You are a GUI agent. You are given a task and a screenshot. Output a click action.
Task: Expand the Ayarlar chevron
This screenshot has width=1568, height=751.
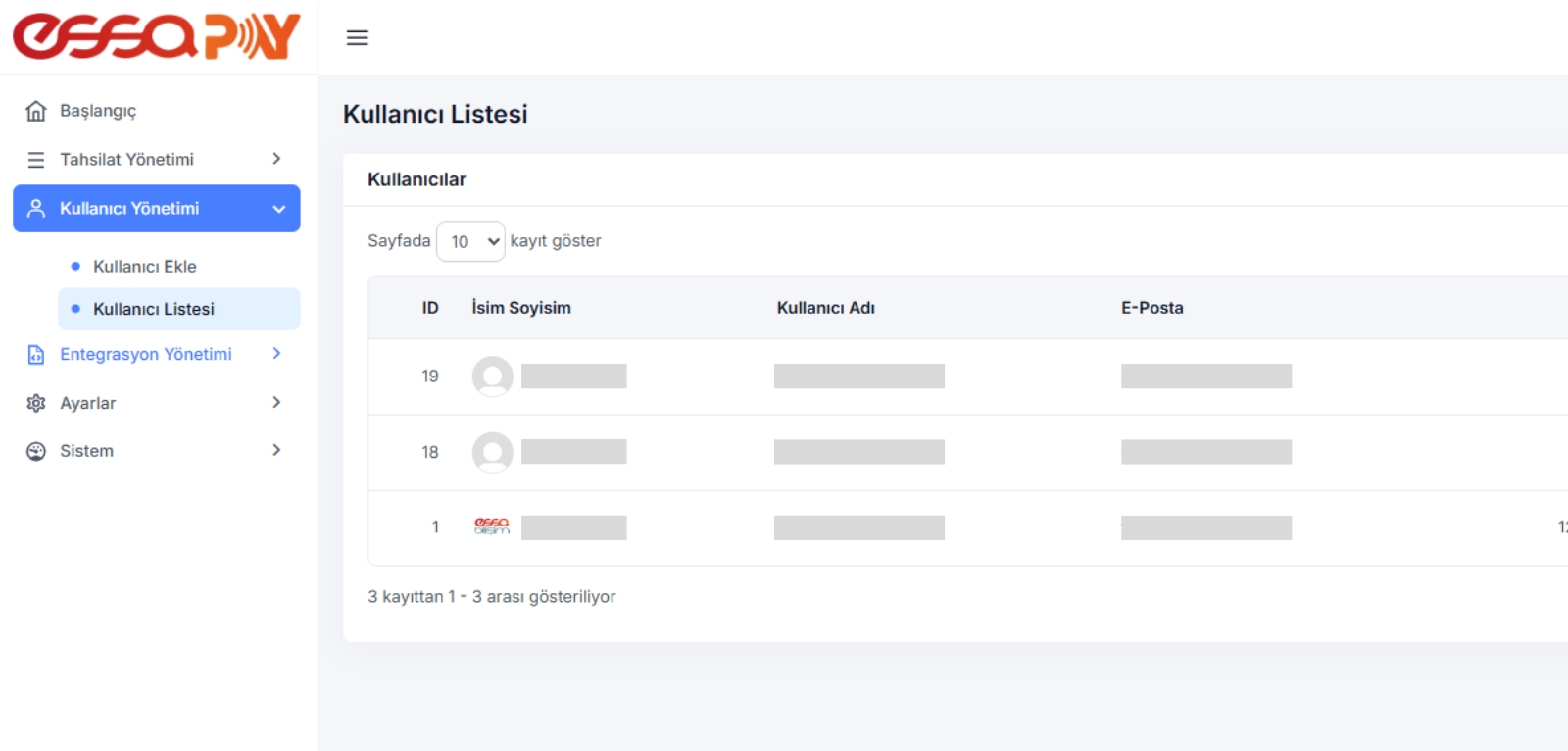(x=276, y=402)
